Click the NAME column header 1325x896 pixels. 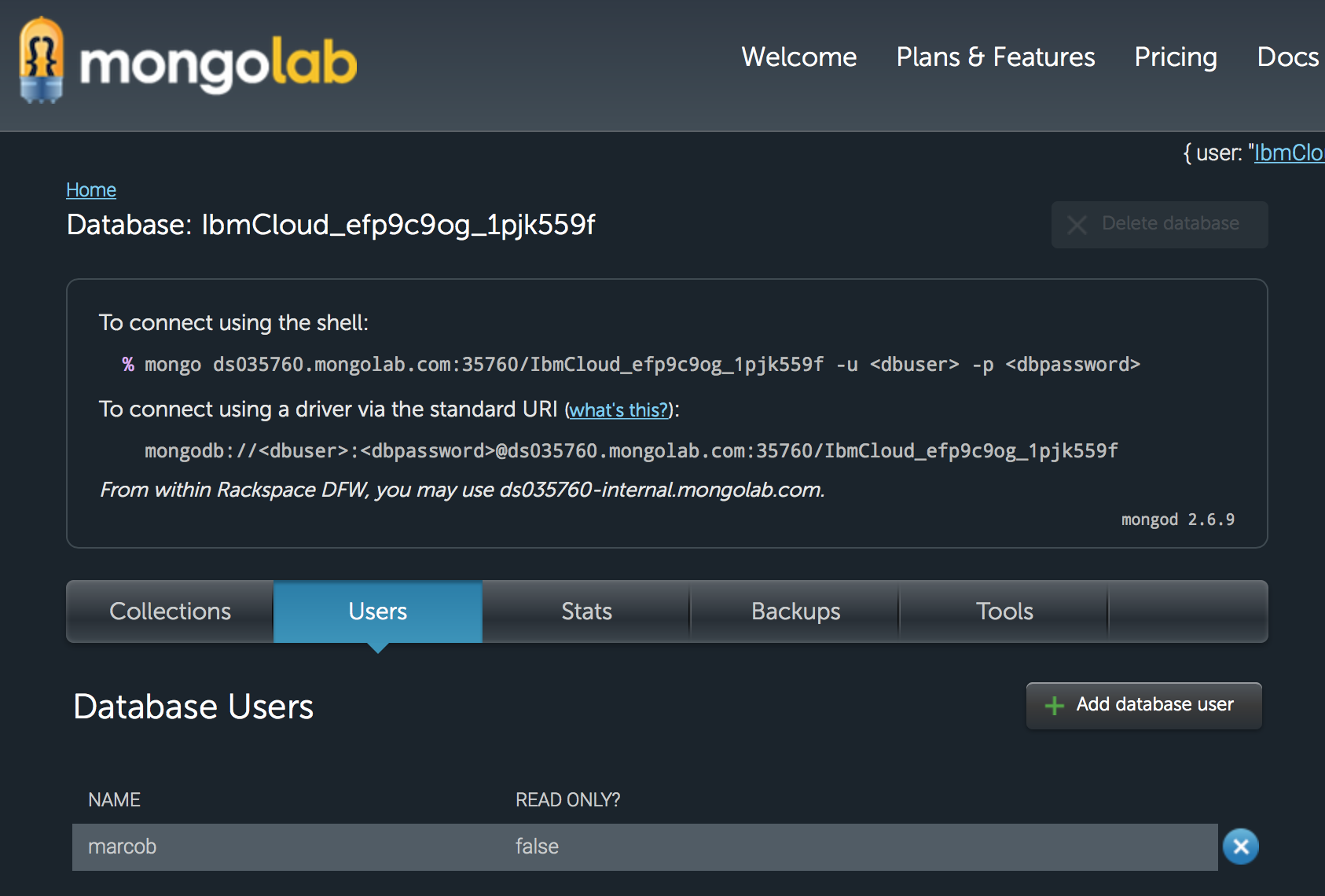pos(114,799)
